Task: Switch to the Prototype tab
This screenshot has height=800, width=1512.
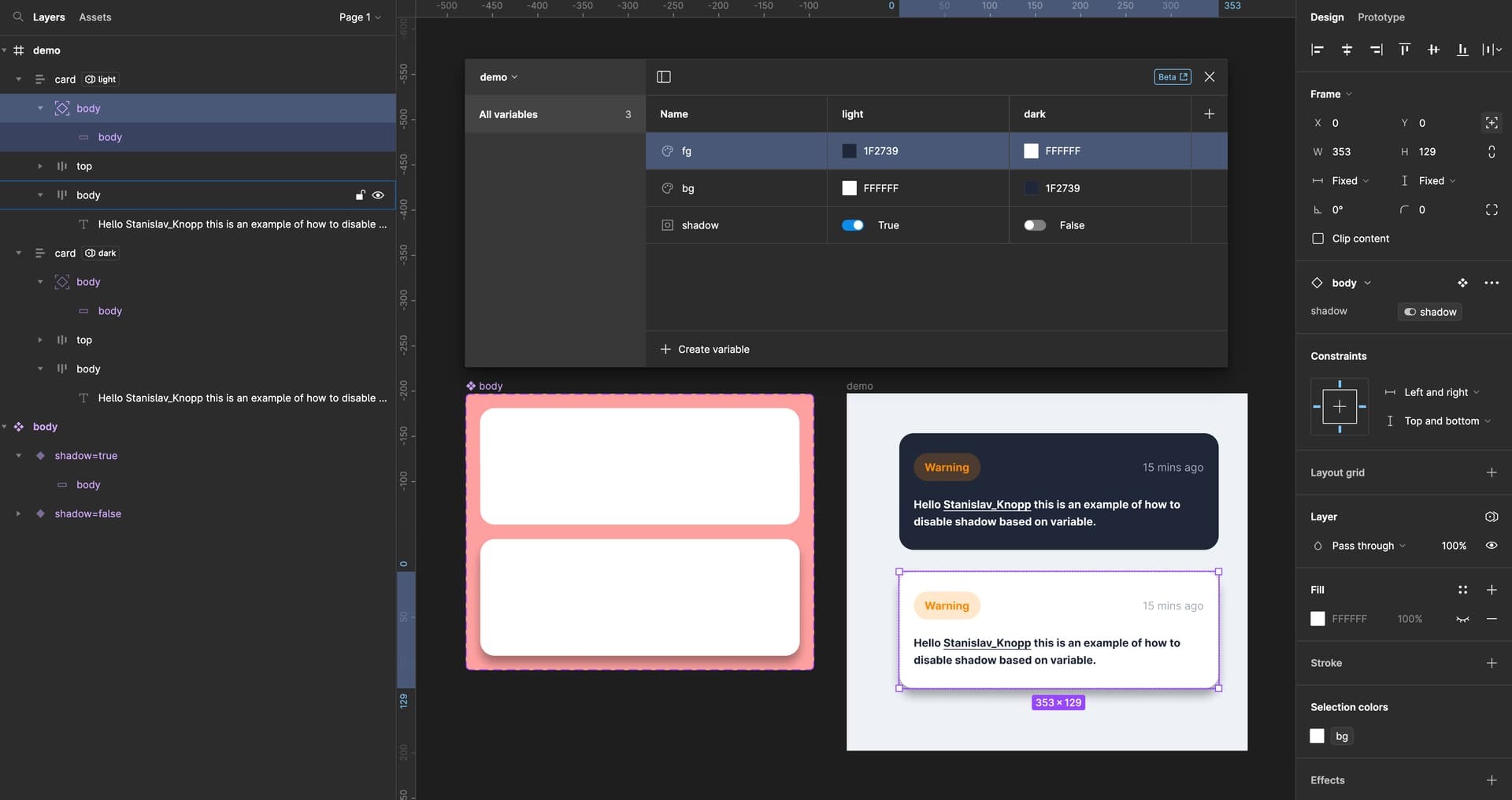Action: pyautogui.click(x=1380, y=17)
